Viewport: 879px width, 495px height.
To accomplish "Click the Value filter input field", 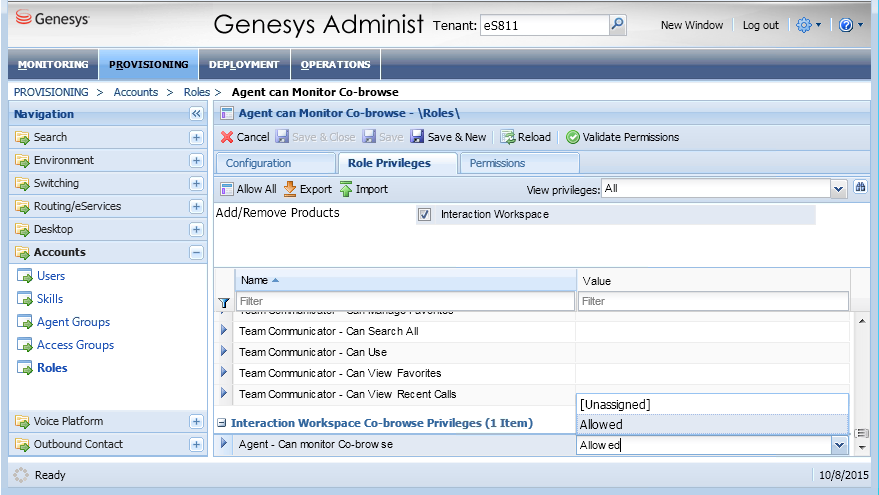I will pos(713,301).
